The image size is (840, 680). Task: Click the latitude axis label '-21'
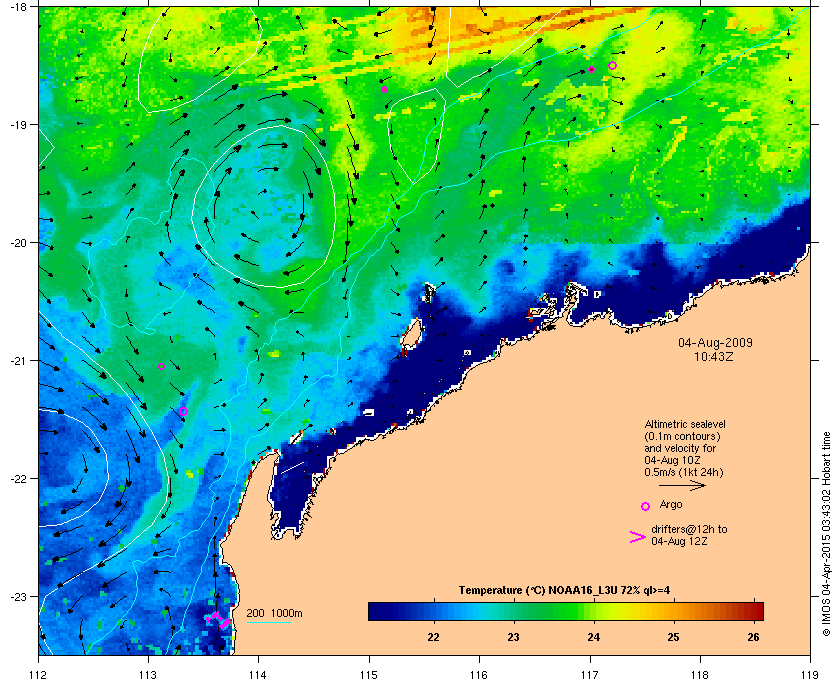18,361
